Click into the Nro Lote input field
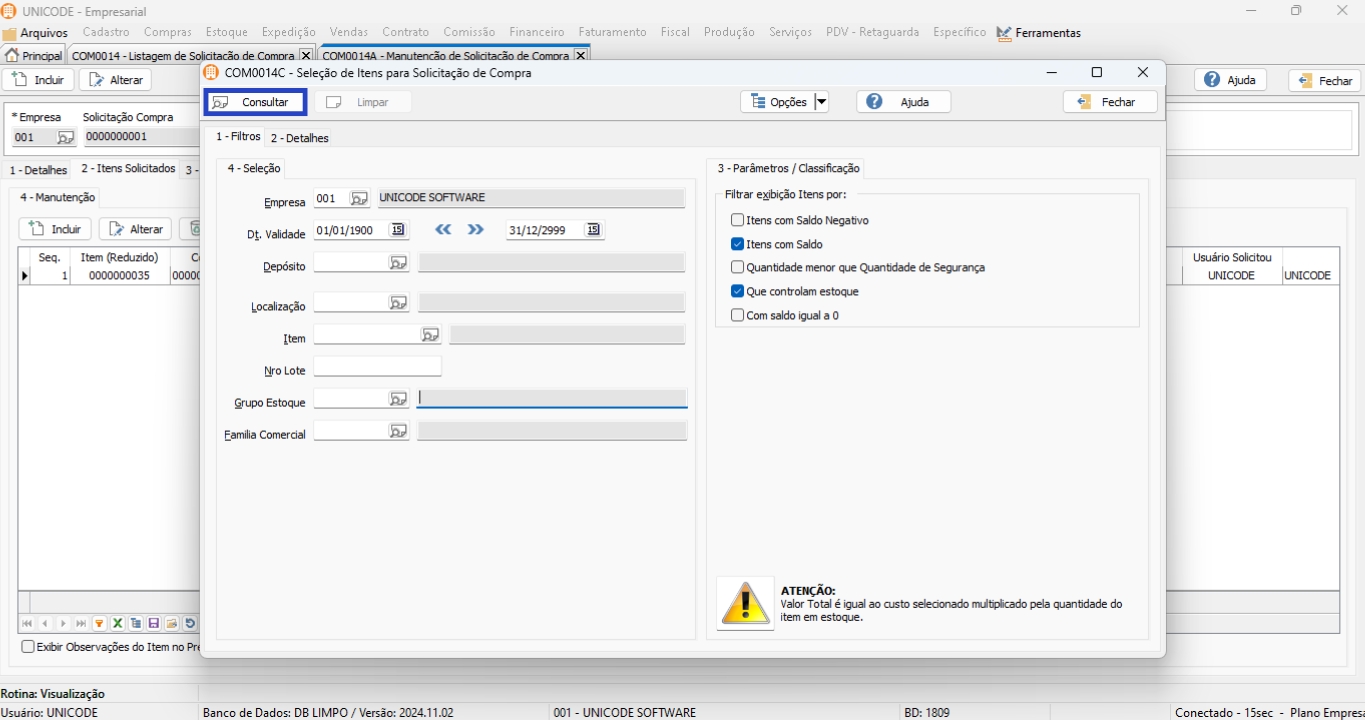The height and width of the screenshot is (720, 1365). pos(377,367)
